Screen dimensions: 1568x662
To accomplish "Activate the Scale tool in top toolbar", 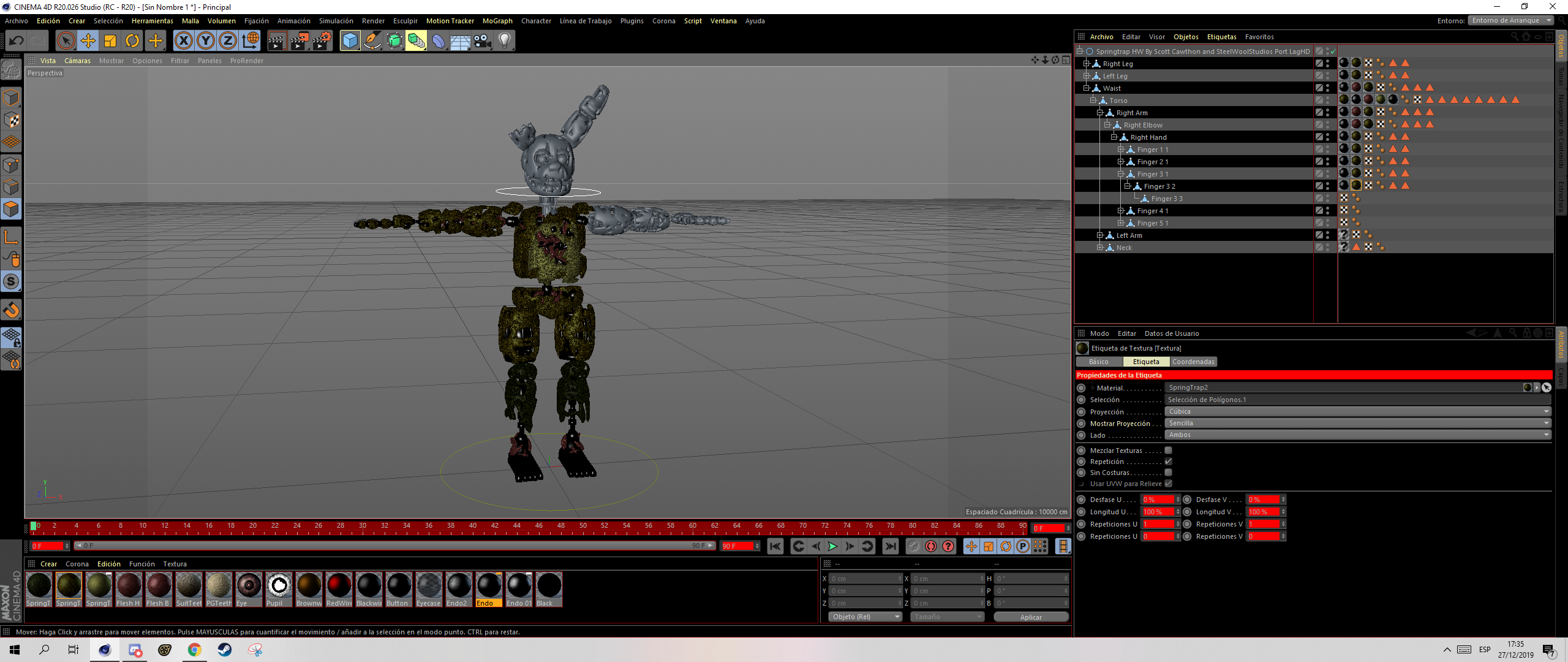I will point(110,41).
